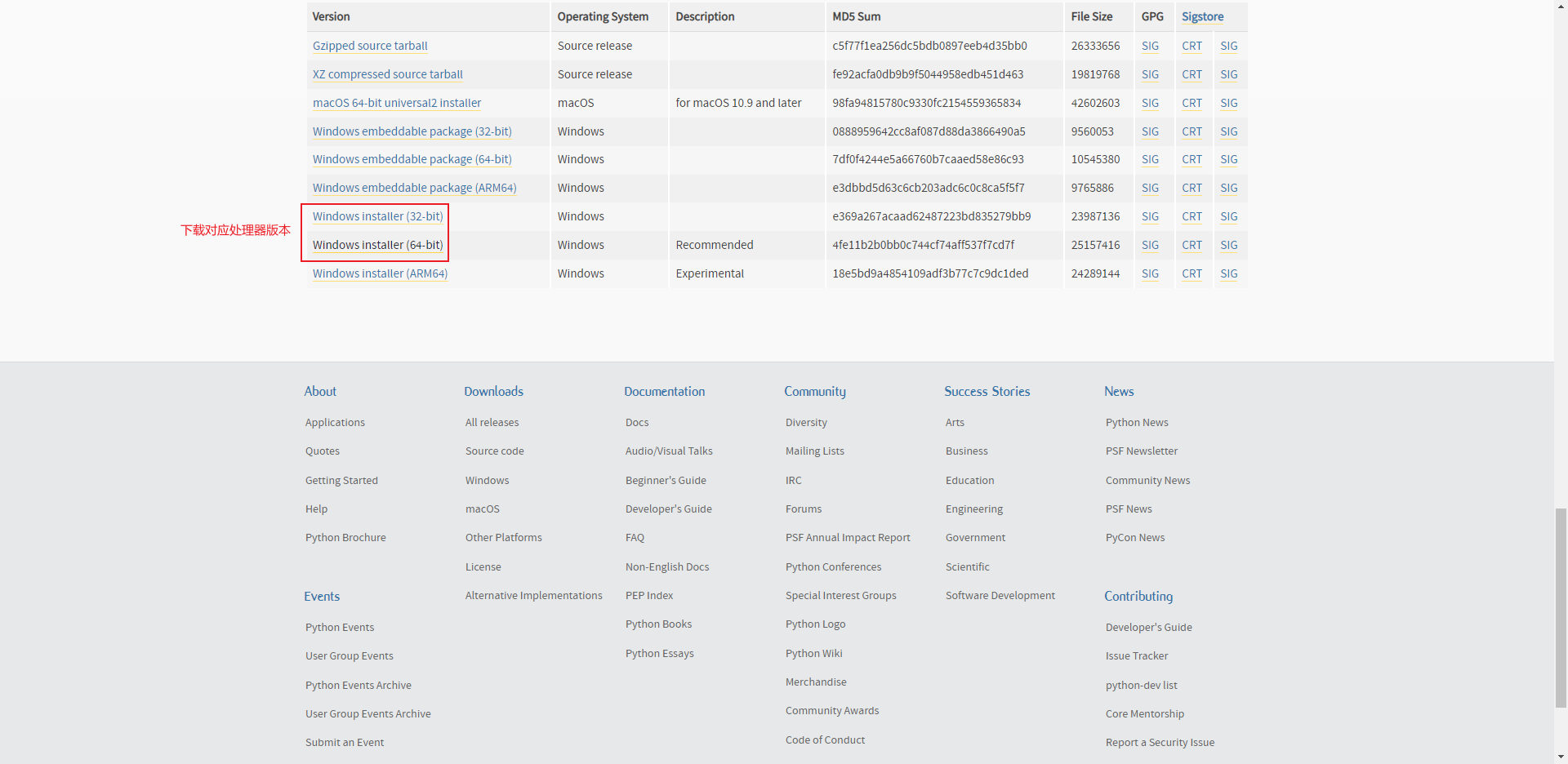The image size is (1568, 764).
Task: Click the Issue Tracker link
Action: click(x=1136, y=655)
